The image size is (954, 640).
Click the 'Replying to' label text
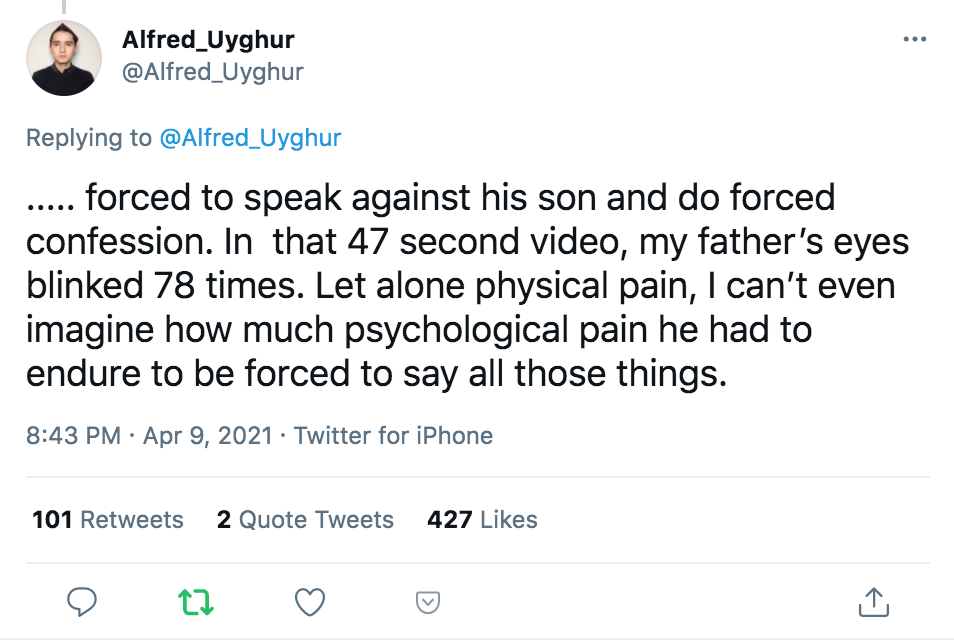coord(88,137)
